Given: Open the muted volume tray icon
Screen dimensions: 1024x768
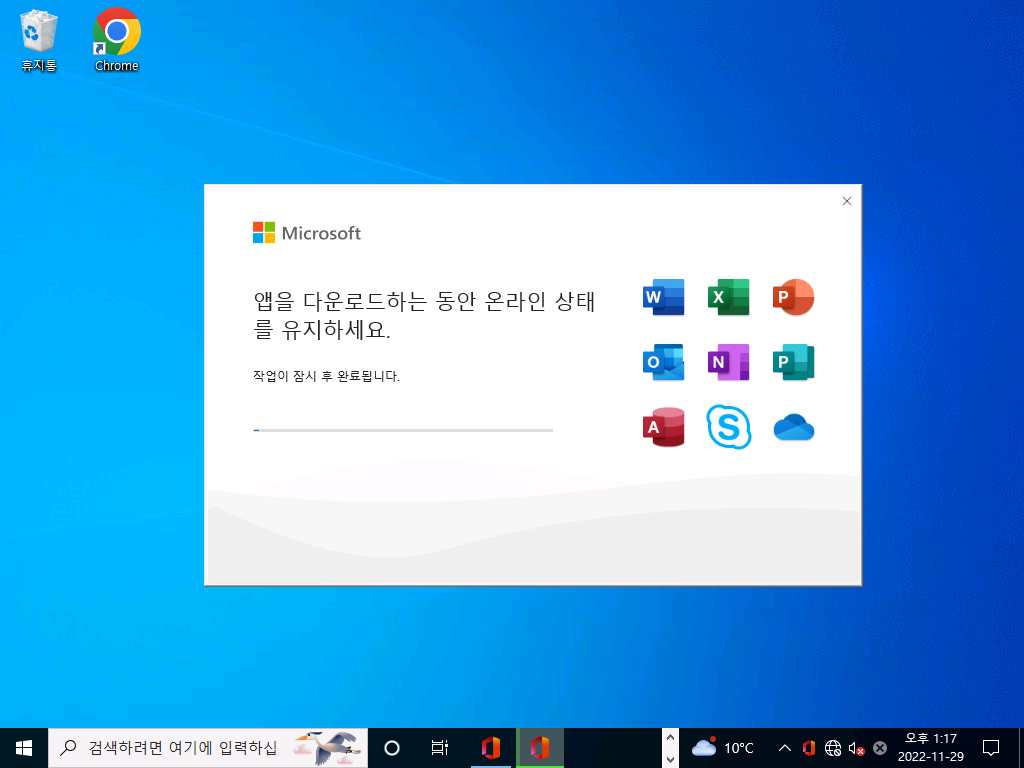Looking at the screenshot, I should (x=856, y=748).
